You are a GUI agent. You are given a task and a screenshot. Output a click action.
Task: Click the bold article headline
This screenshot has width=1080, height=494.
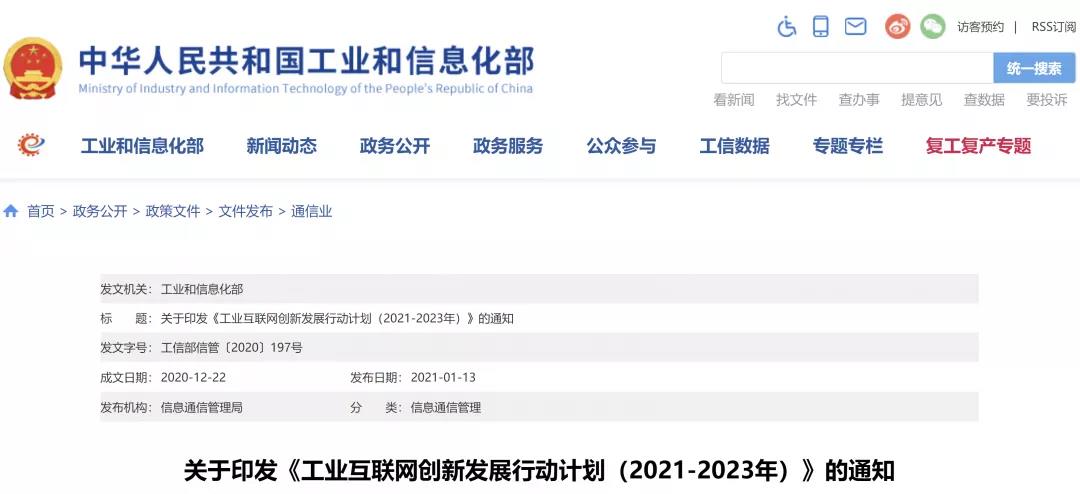point(539,471)
